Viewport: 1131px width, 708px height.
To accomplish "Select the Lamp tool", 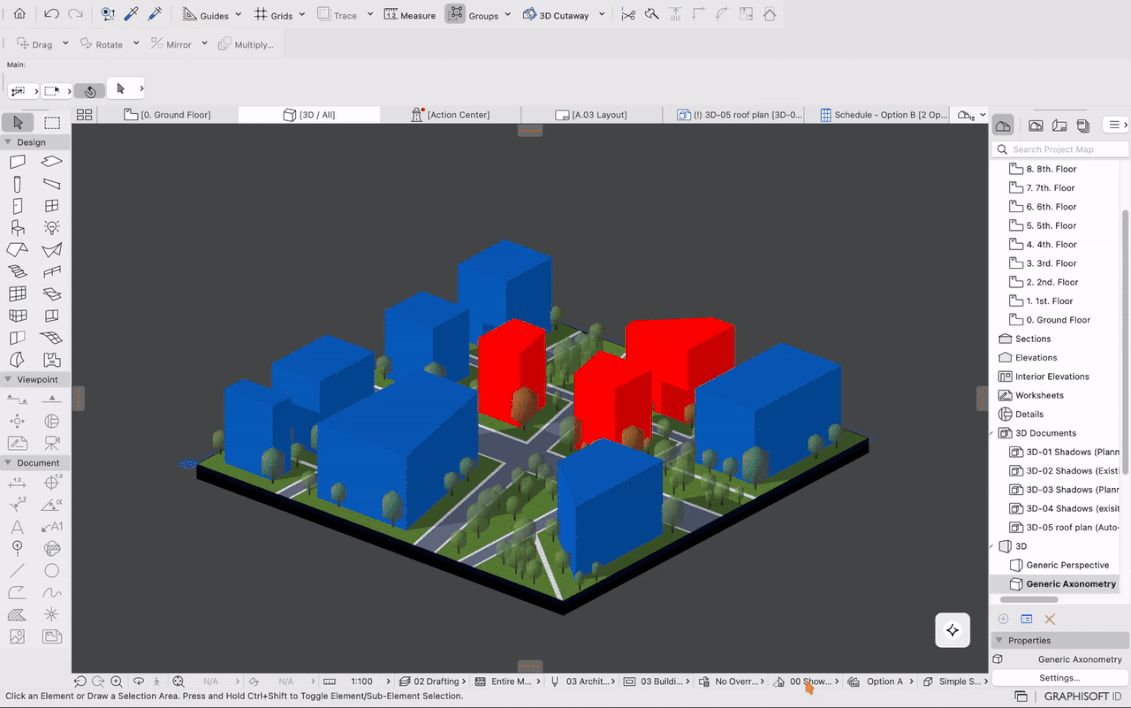I will (51, 228).
